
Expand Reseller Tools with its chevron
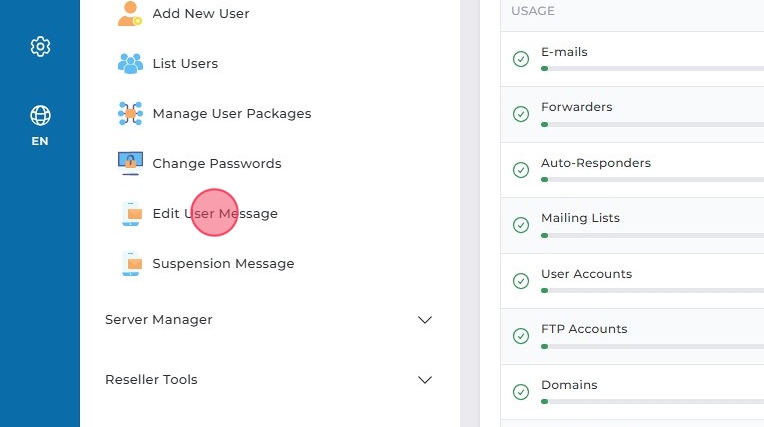424,380
